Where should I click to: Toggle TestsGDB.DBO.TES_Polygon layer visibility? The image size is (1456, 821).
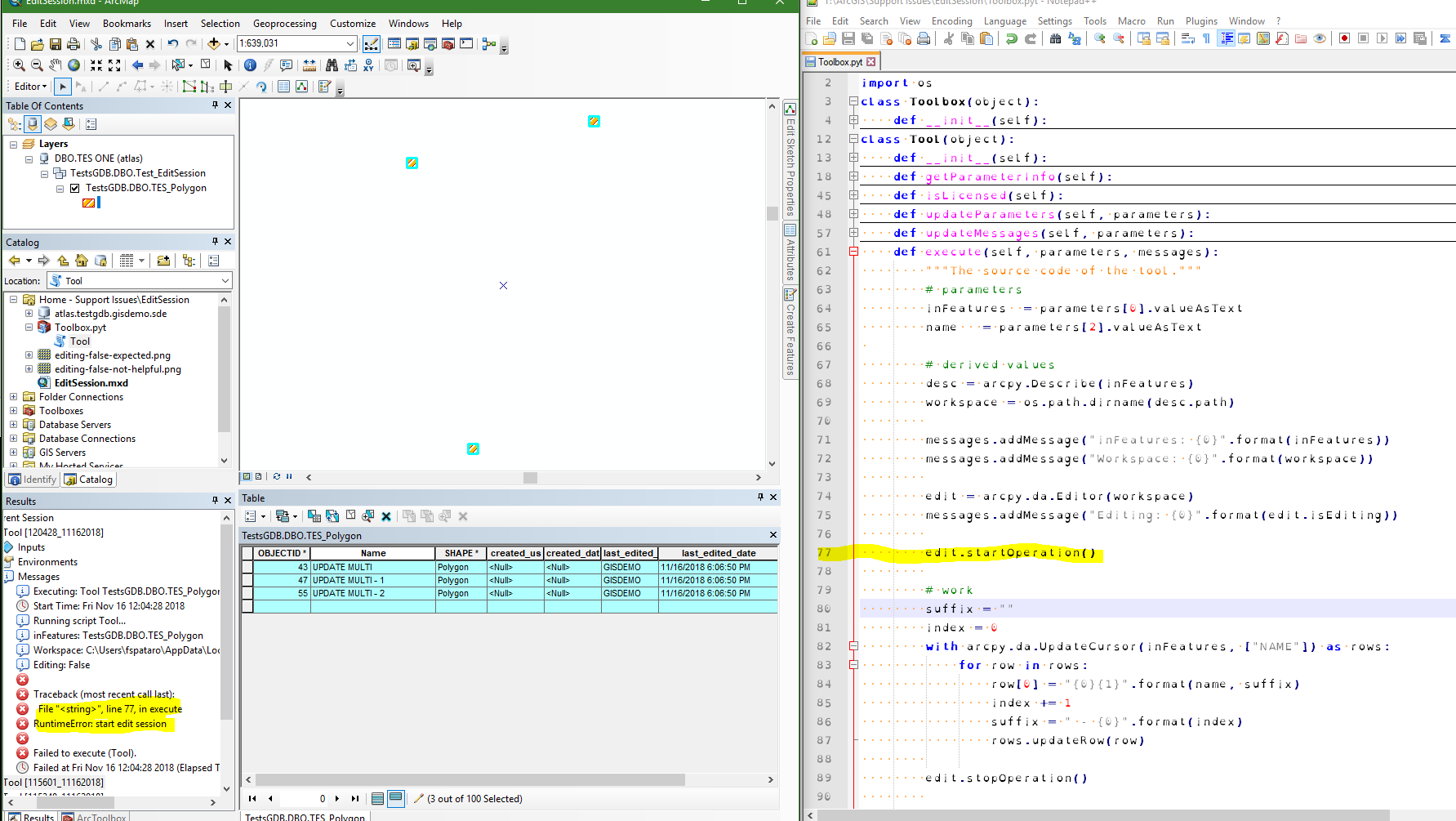point(75,188)
